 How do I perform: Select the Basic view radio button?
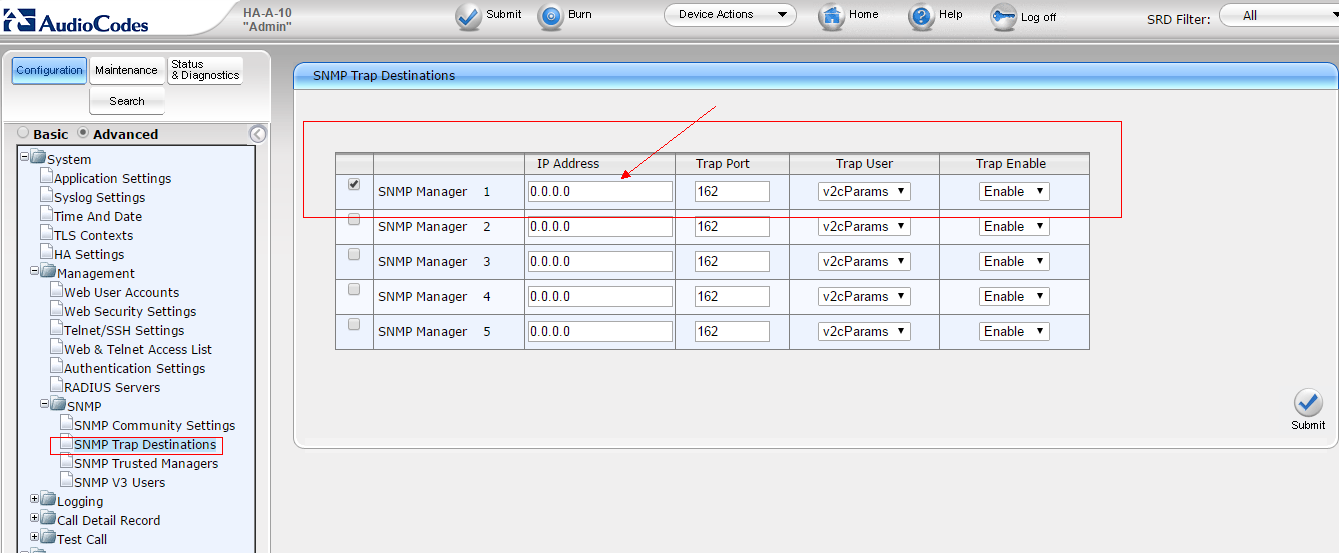pyautogui.click(x=24, y=133)
